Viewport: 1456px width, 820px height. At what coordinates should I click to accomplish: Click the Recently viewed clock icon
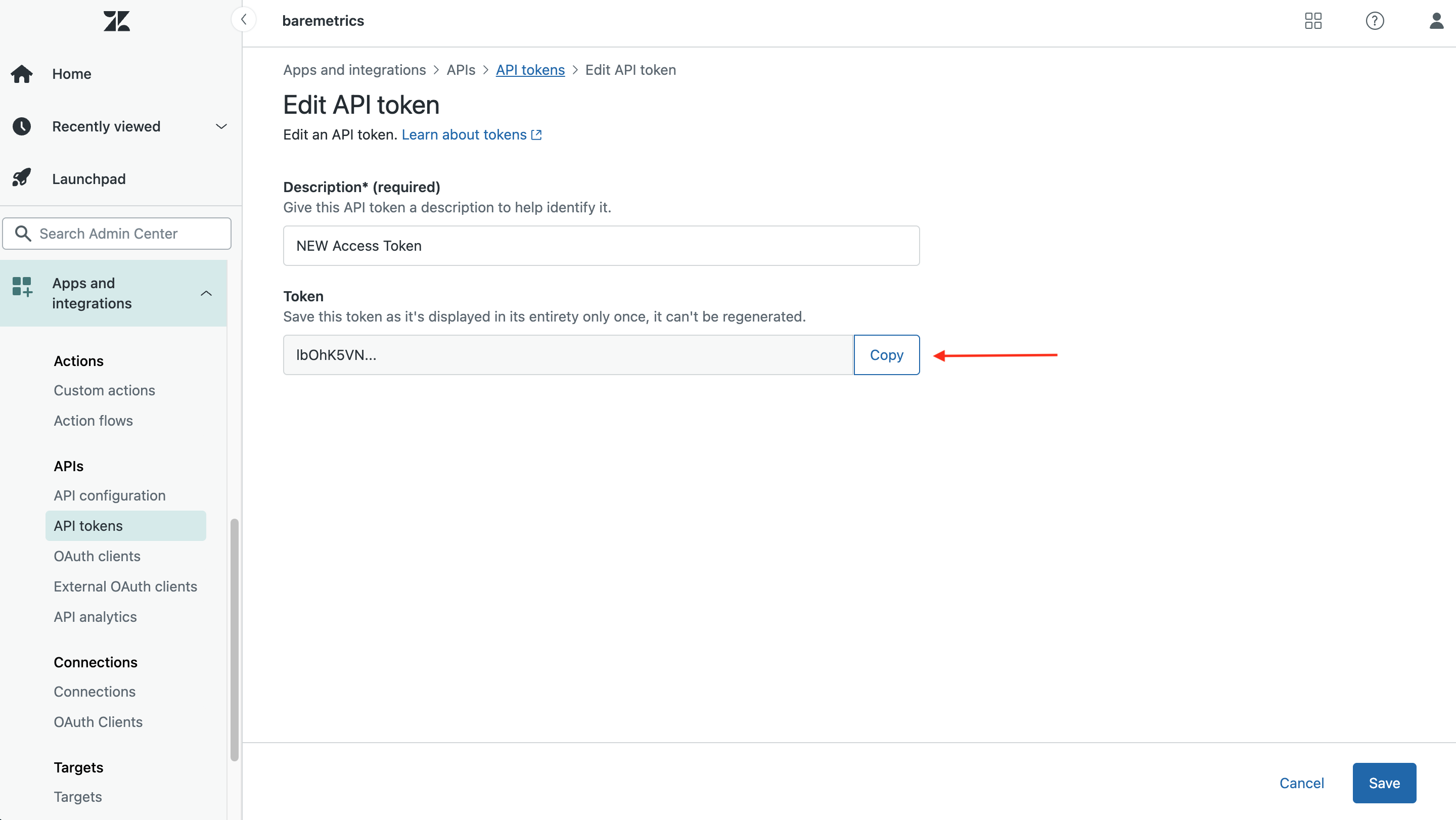coord(21,126)
